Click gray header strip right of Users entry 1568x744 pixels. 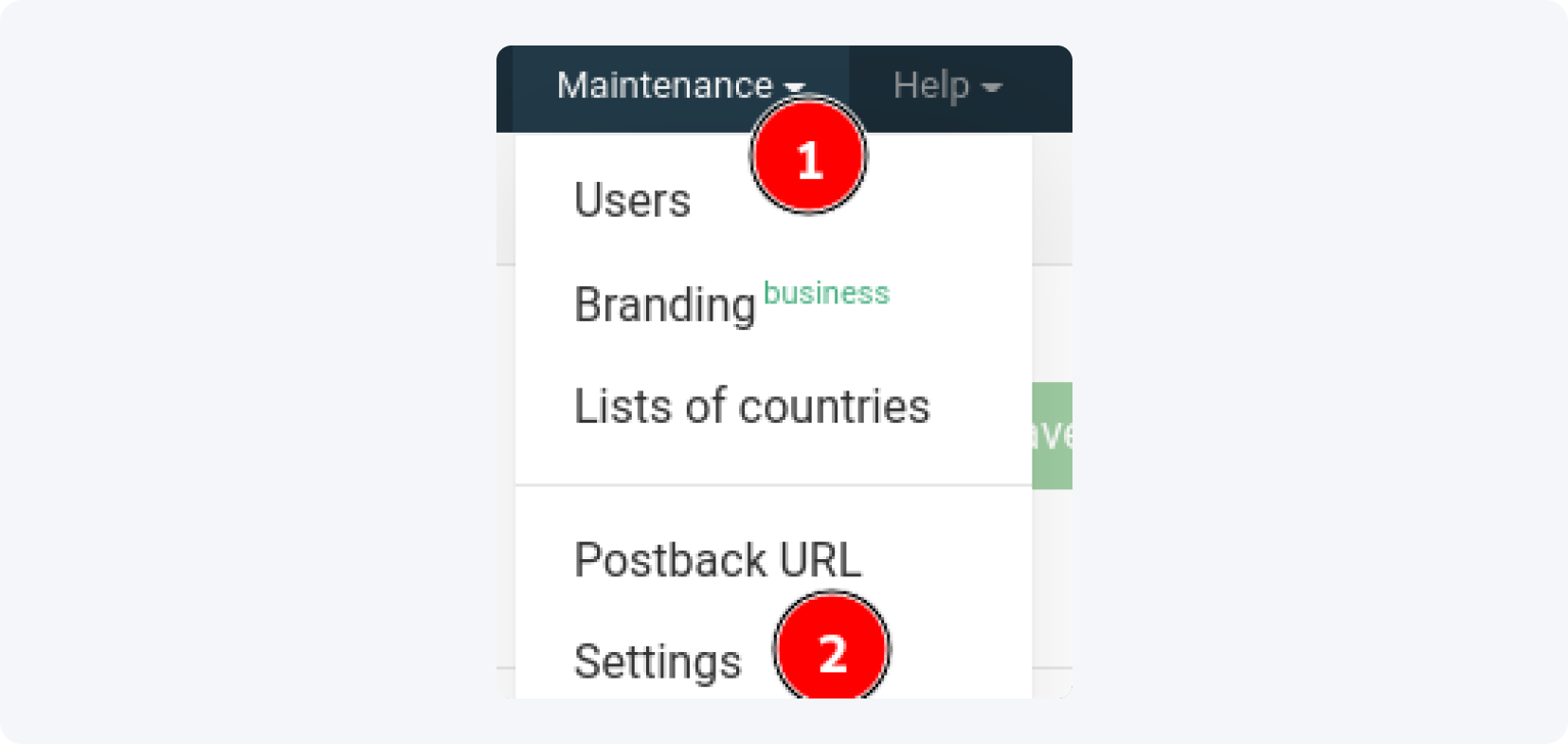pyautogui.click(x=1052, y=199)
